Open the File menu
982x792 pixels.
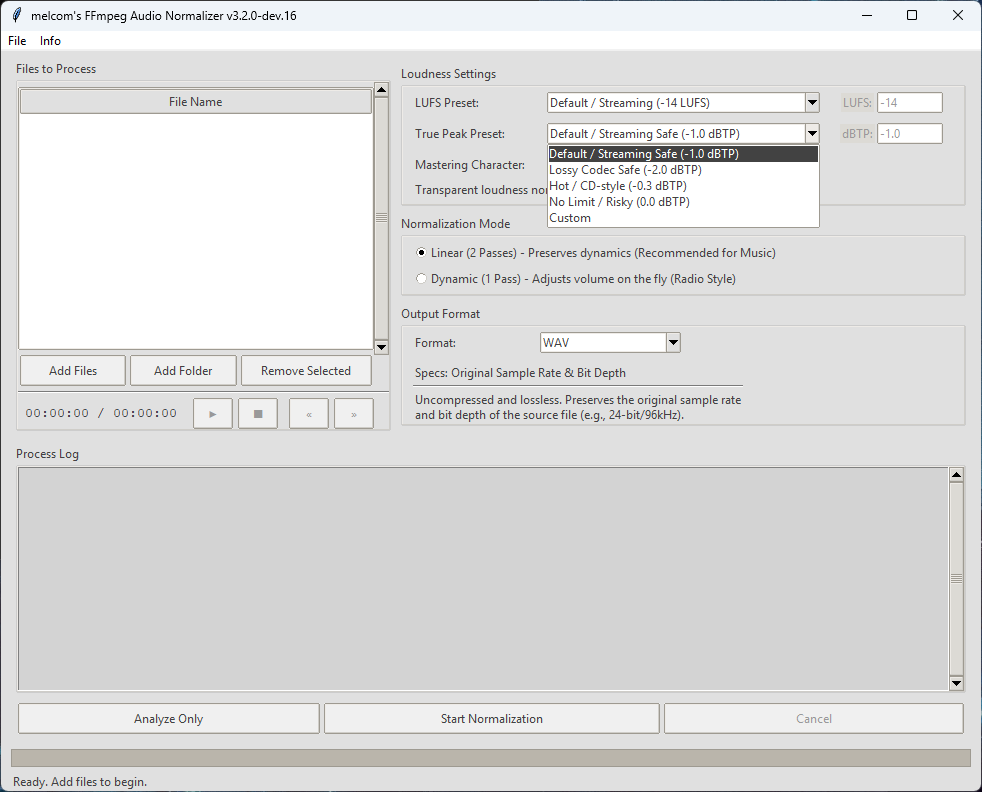(x=17, y=41)
